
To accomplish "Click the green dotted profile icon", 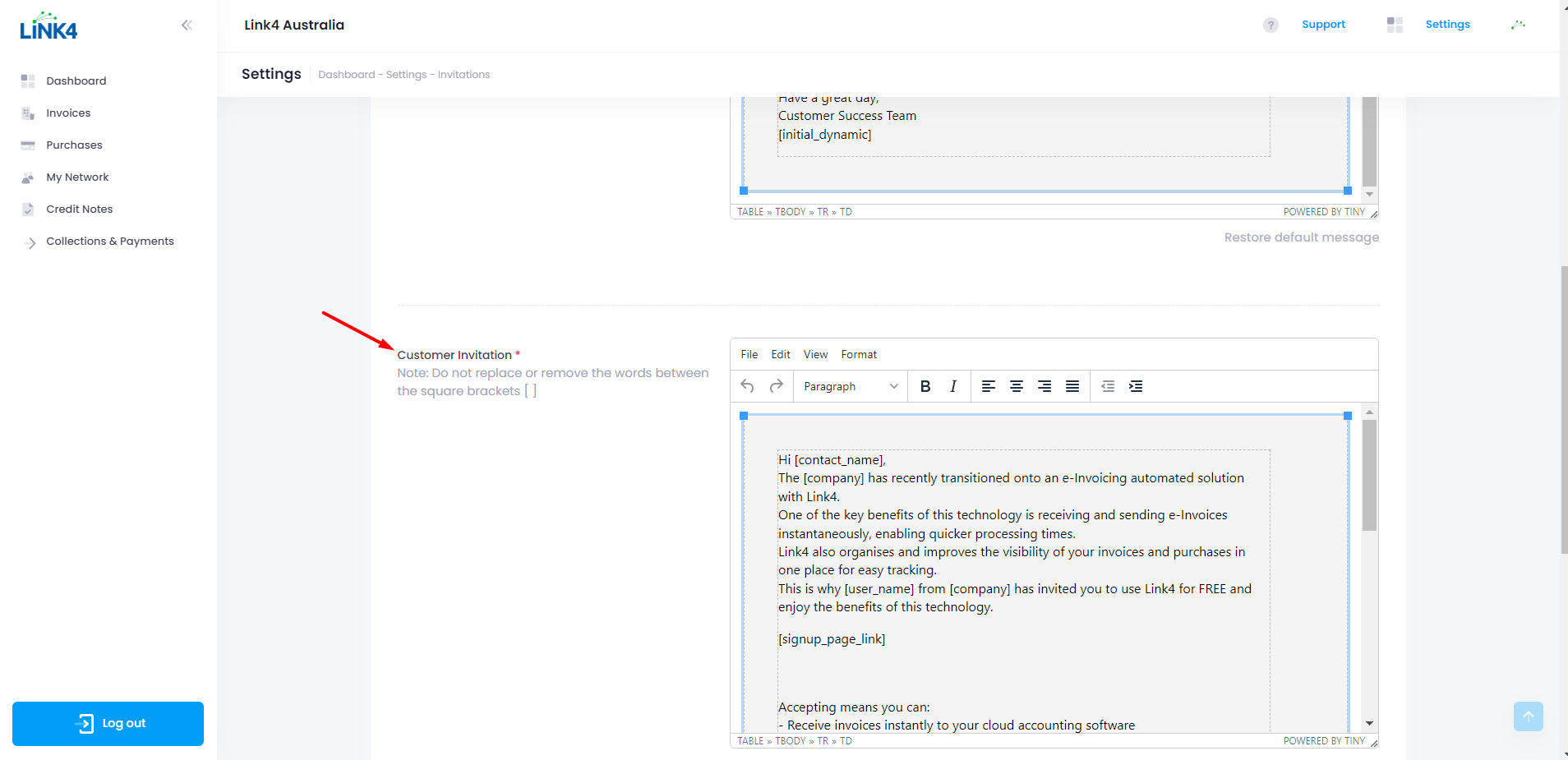I will (x=1518, y=25).
